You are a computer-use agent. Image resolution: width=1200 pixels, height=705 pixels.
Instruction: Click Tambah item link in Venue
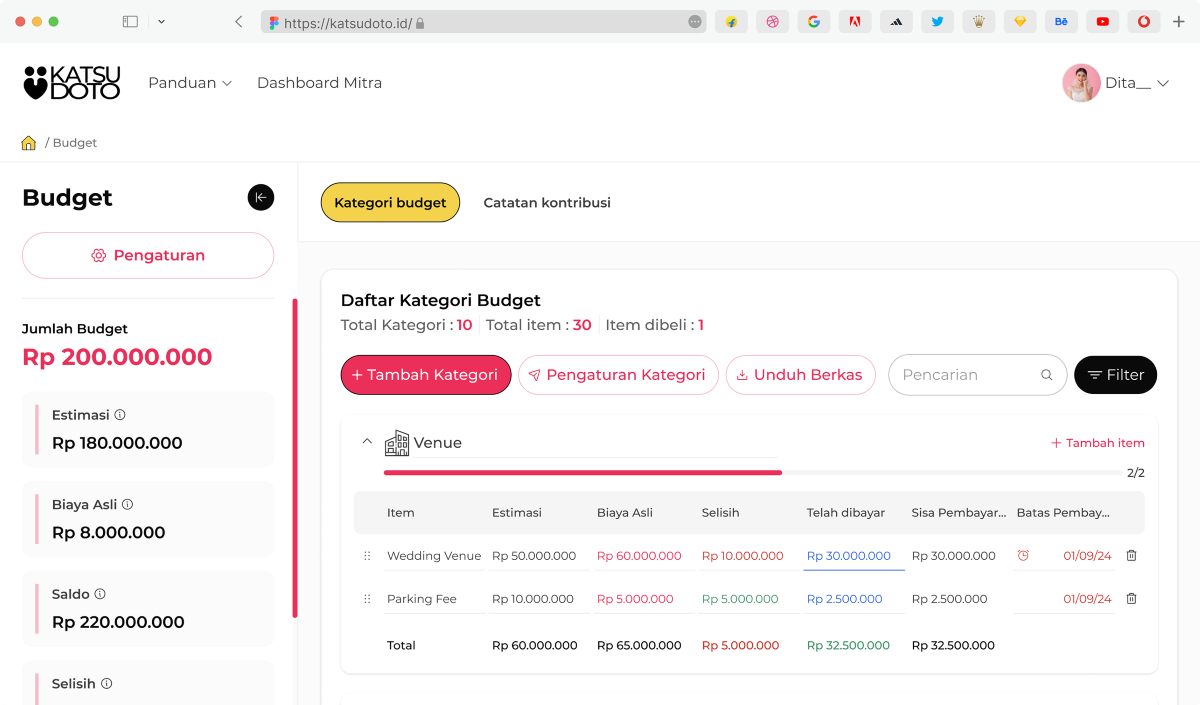click(x=1097, y=443)
